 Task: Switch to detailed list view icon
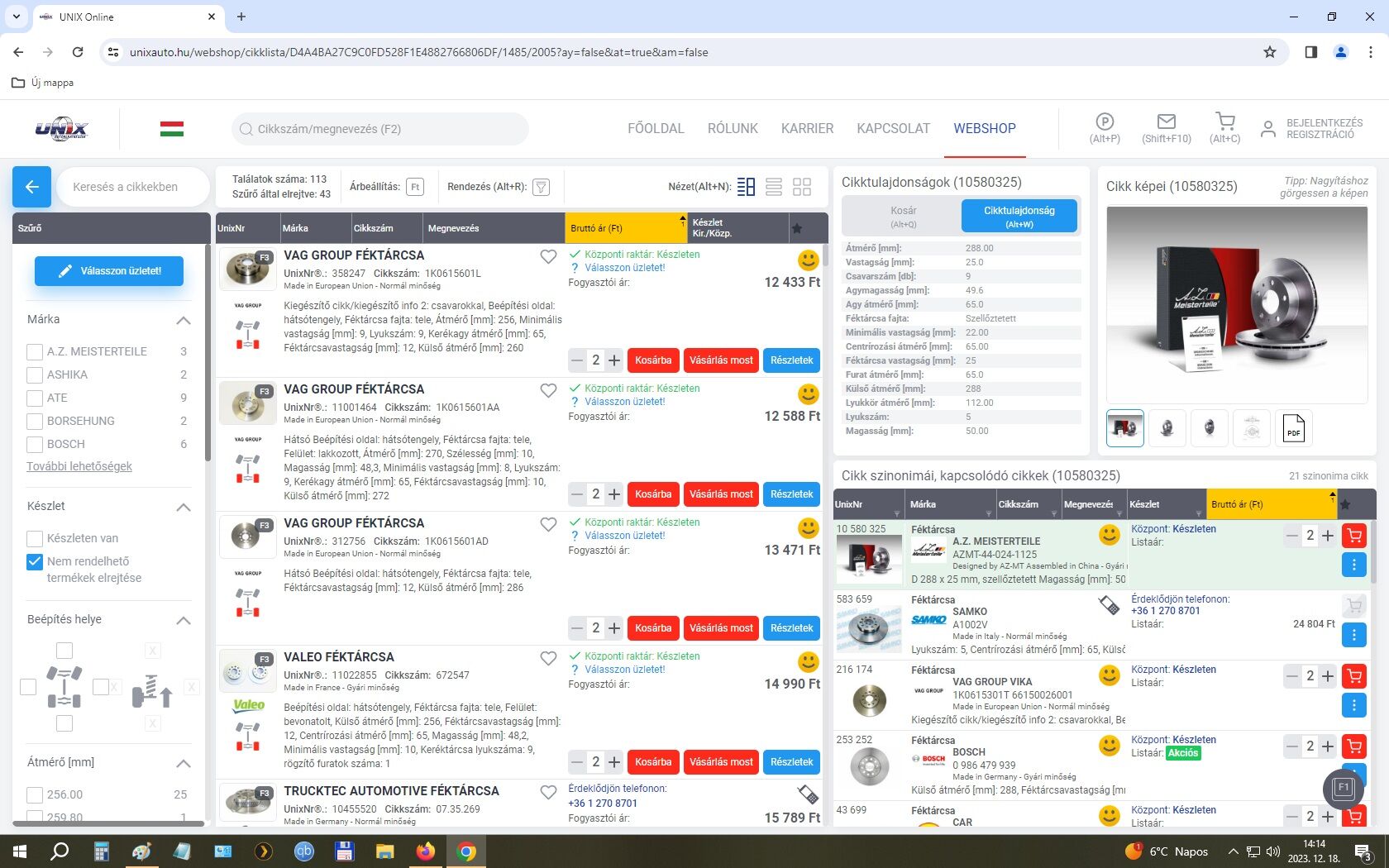coord(746,187)
